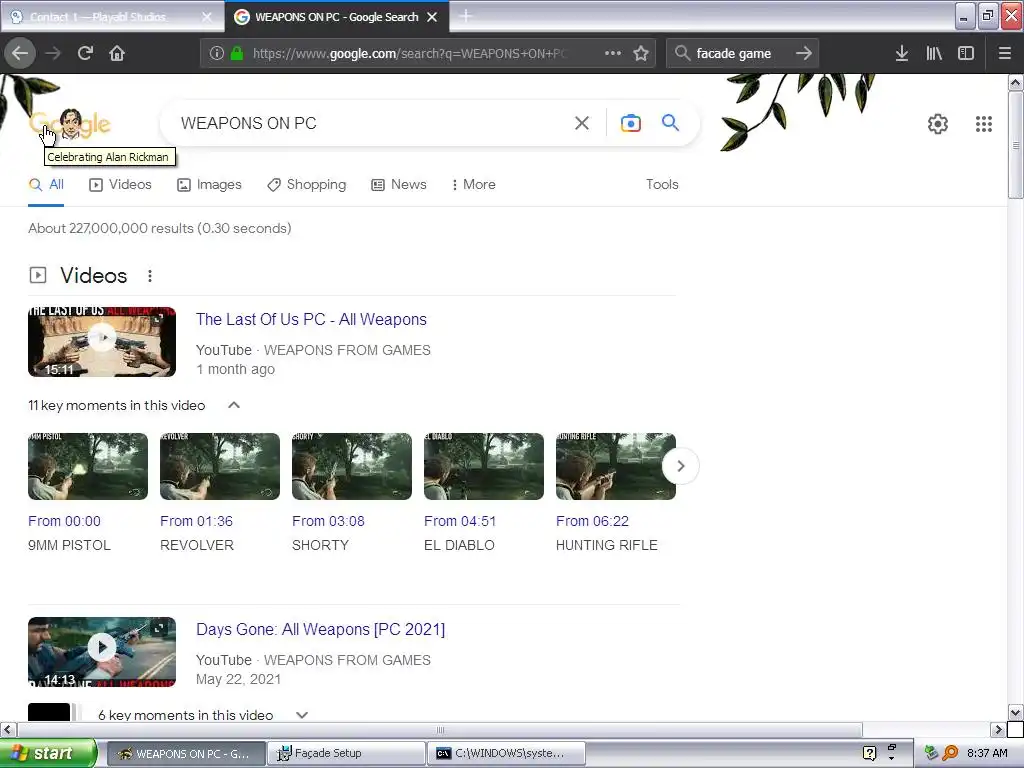Screen dimensions: 1024x768
Task: Open the Windows Start menu
Action: [x=48, y=753]
